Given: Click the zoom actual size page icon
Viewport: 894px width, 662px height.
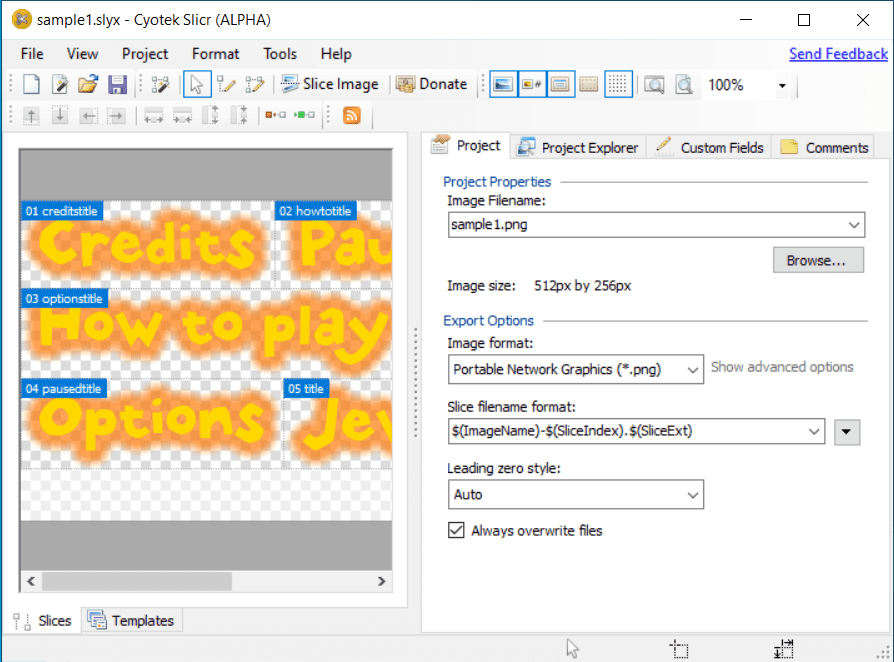Looking at the screenshot, I should 684,84.
